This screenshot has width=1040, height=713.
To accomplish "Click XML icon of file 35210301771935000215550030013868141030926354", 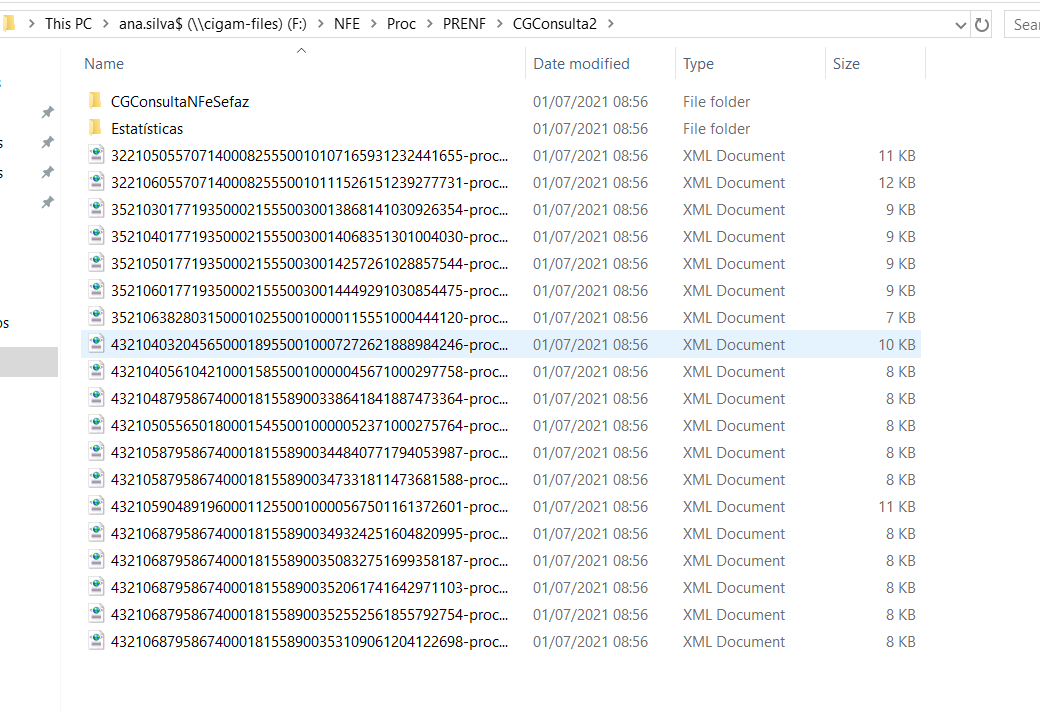I will click(96, 209).
